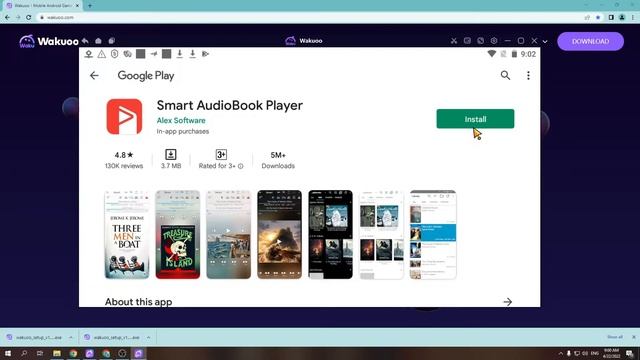Click Show all in the downloads bar

615,337
